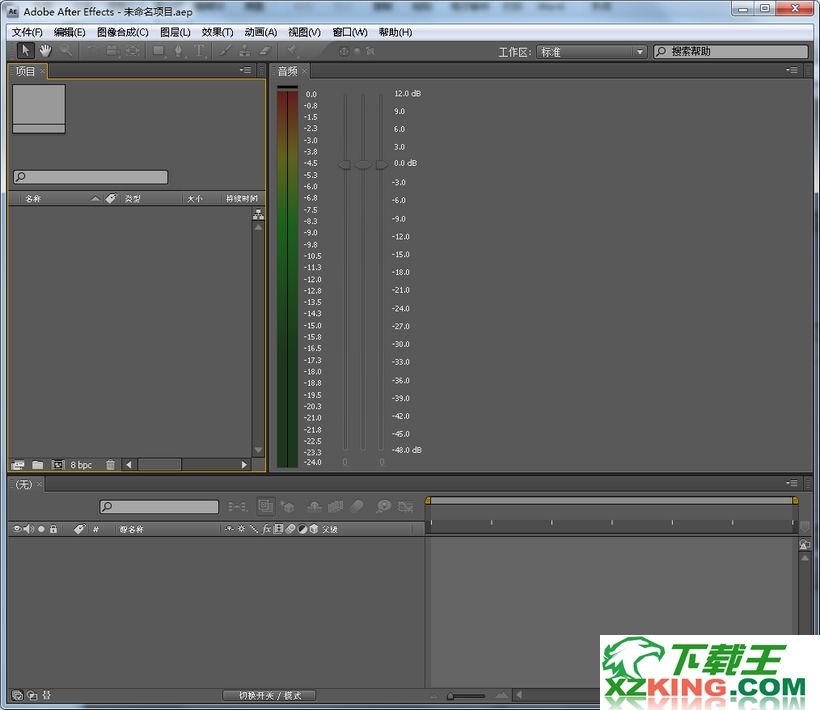Open the Audio panel options menu
This screenshot has width=820, height=710.
click(x=792, y=70)
